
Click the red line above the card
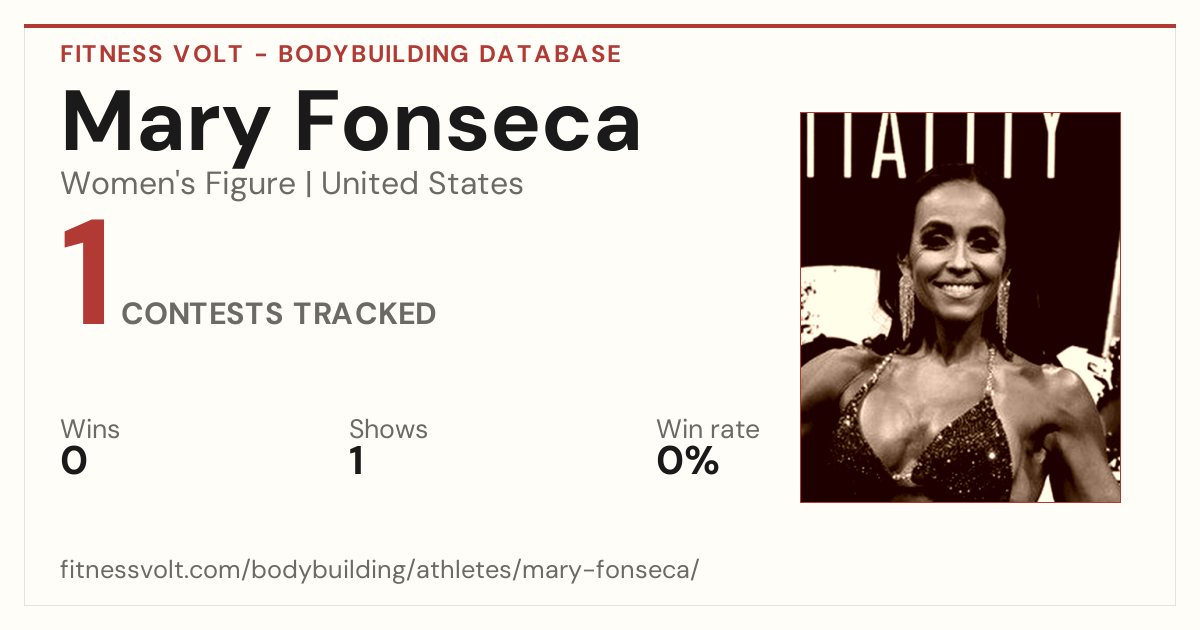click(x=600, y=27)
